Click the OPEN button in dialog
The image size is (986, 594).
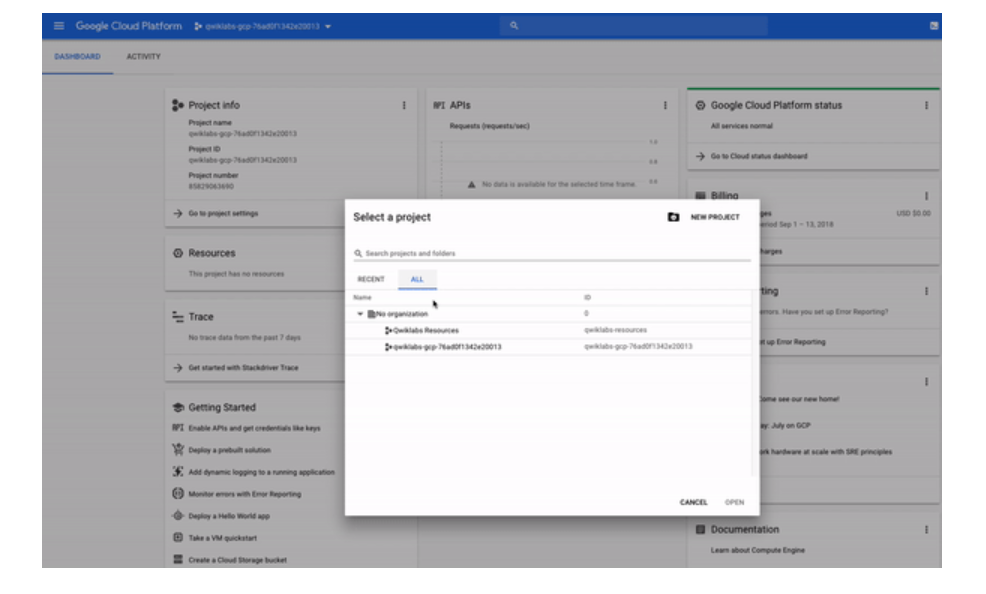(x=734, y=502)
